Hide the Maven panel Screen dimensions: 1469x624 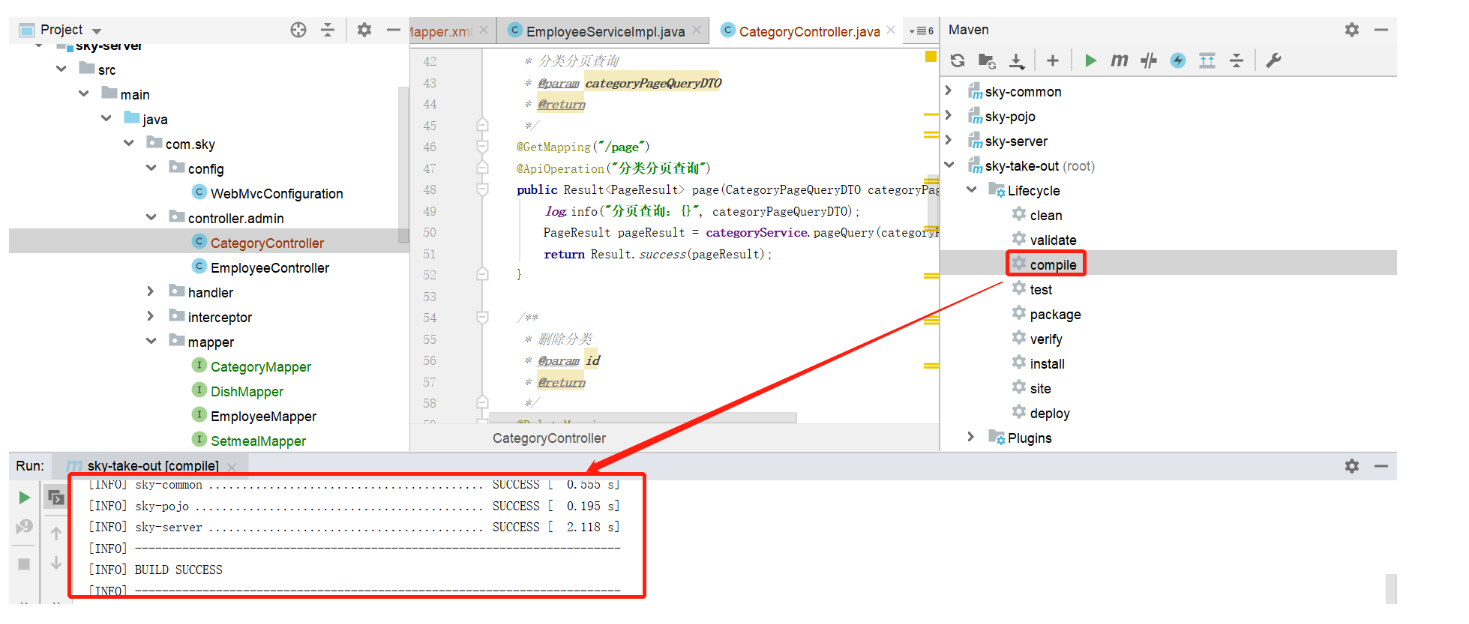(1381, 30)
